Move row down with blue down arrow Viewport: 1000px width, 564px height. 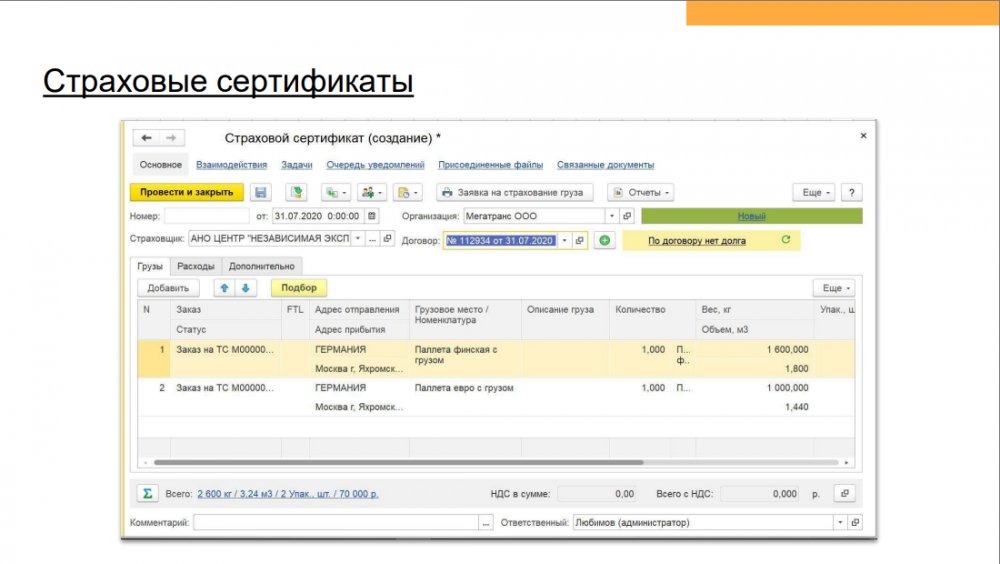pos(244,288)
